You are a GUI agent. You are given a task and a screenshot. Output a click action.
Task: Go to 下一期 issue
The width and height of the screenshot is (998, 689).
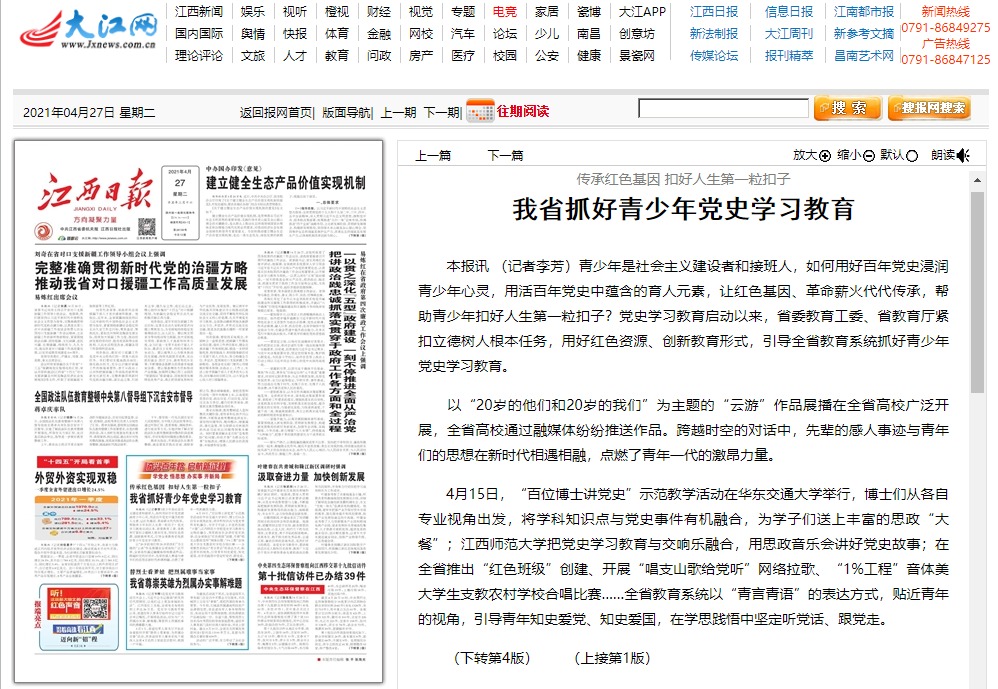coord(440,113)
